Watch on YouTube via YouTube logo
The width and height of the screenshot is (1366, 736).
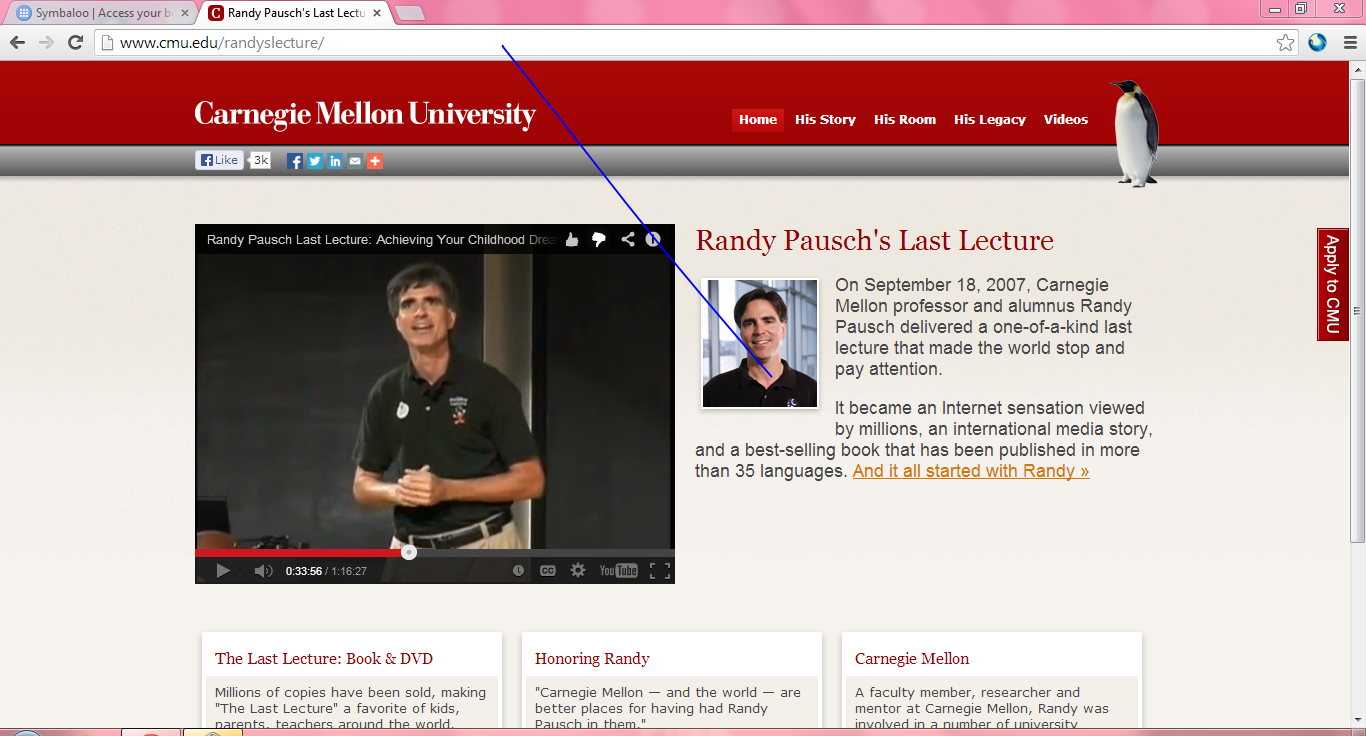pyautogui.click(x=618, y=570)
